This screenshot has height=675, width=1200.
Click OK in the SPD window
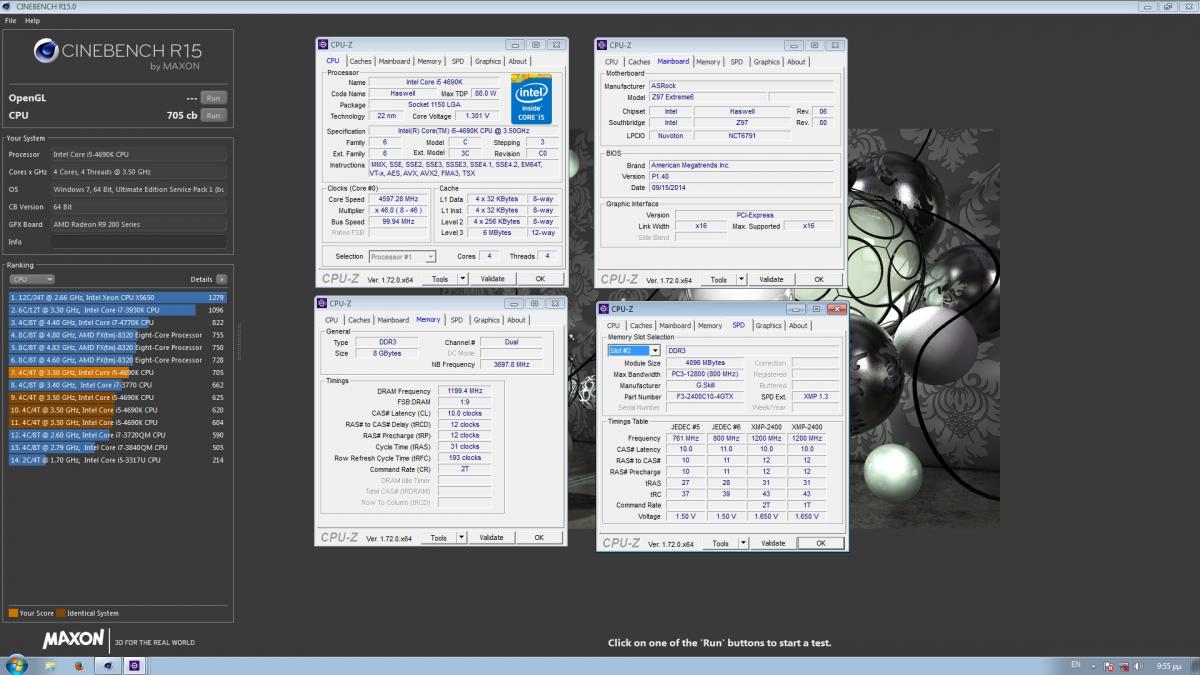pyautogui.click(x=821, y=543)
